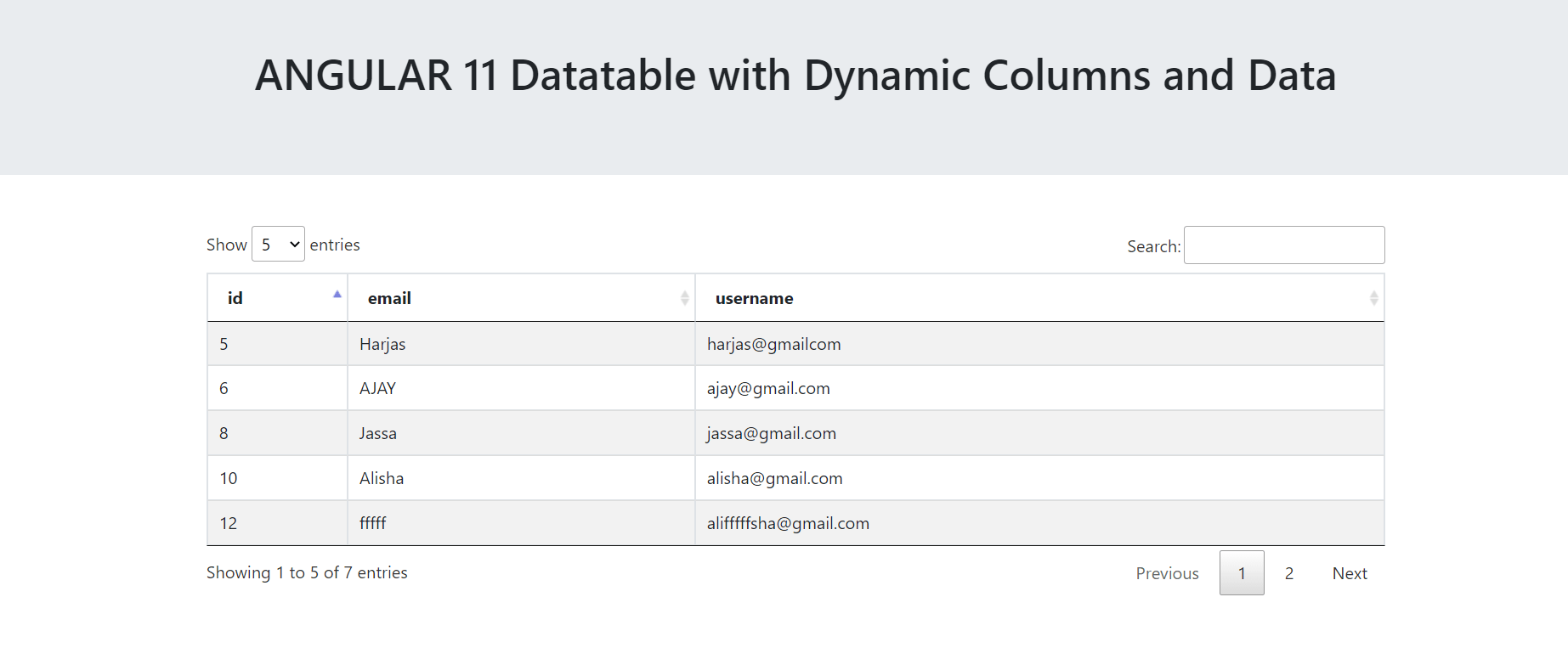Click the id cell with value 10
Screen dimensions: 1568x659
277,478
